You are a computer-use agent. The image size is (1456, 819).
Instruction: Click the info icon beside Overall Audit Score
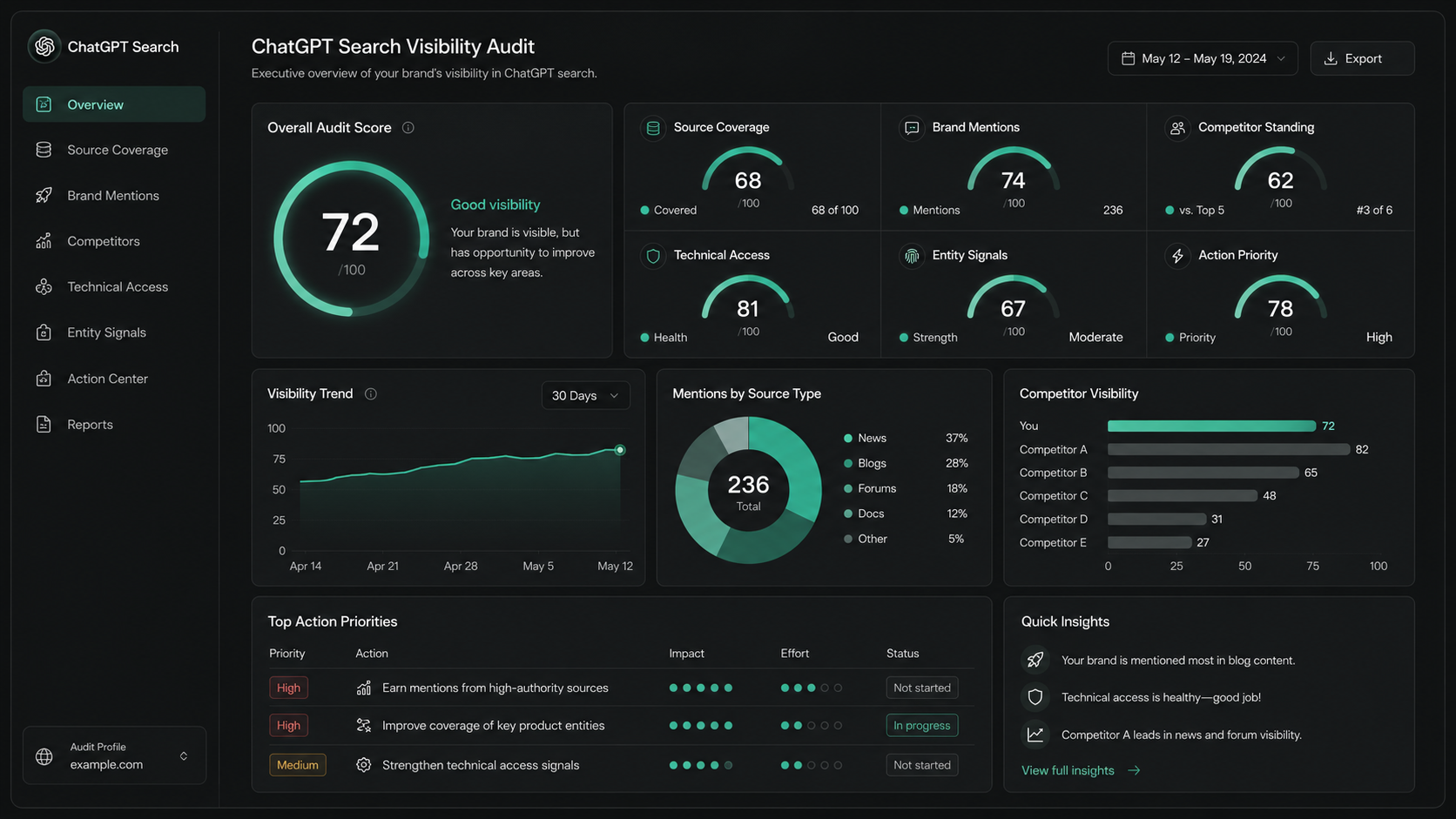pyautogui.click(x=408, y=127)
